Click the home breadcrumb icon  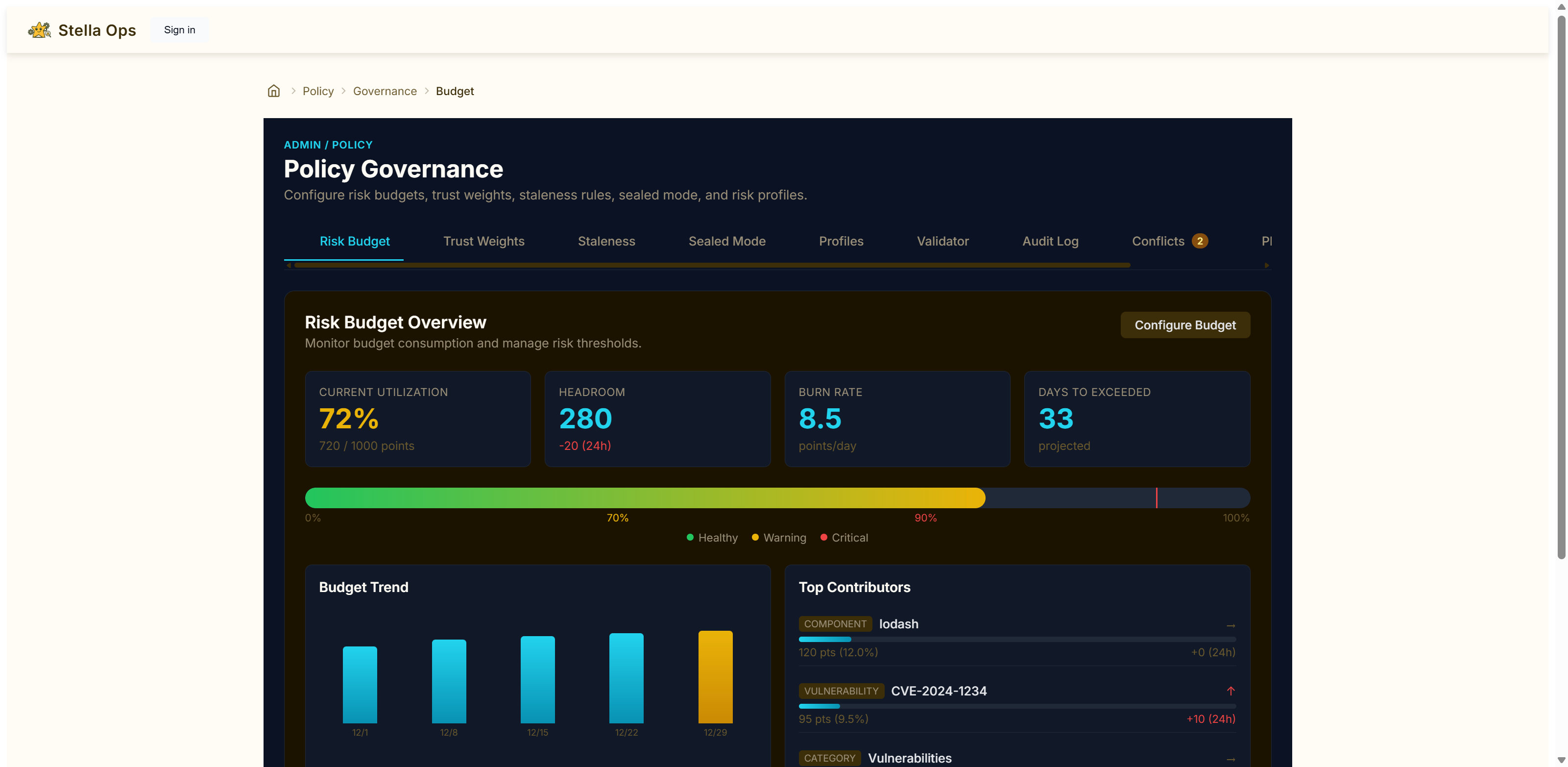click(x=274, y=91)
